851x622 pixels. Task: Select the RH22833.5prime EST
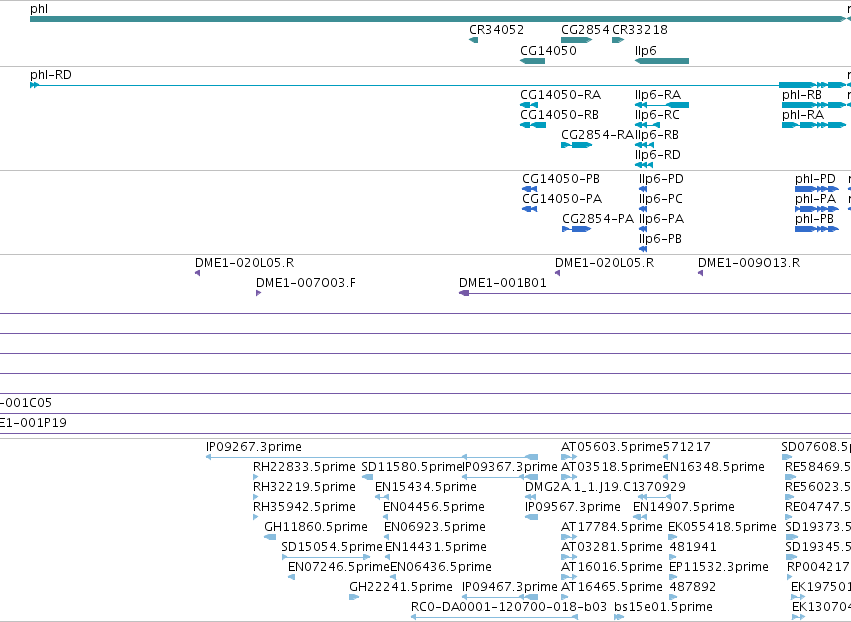point(256,477)
